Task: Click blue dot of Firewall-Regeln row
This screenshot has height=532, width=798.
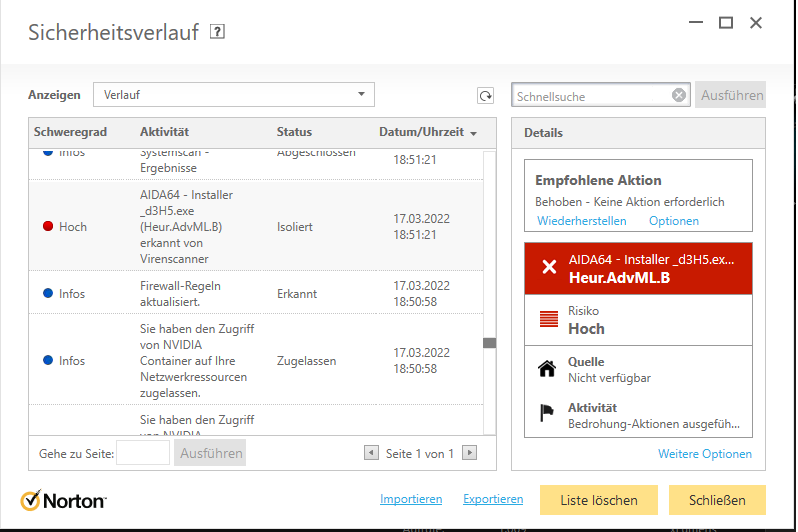Action: pyautogui.click(x=48, y=293)
